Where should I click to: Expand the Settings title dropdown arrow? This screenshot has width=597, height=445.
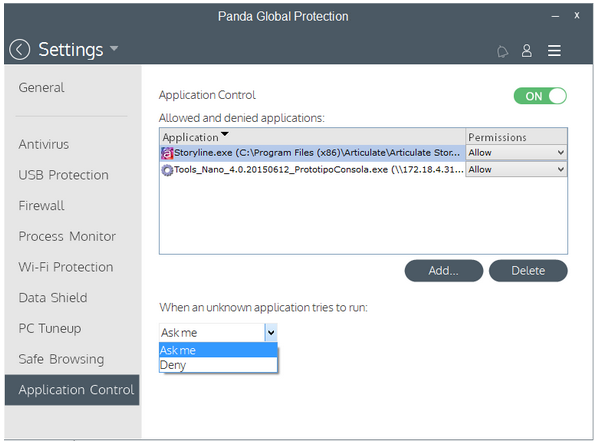(114, 49)
